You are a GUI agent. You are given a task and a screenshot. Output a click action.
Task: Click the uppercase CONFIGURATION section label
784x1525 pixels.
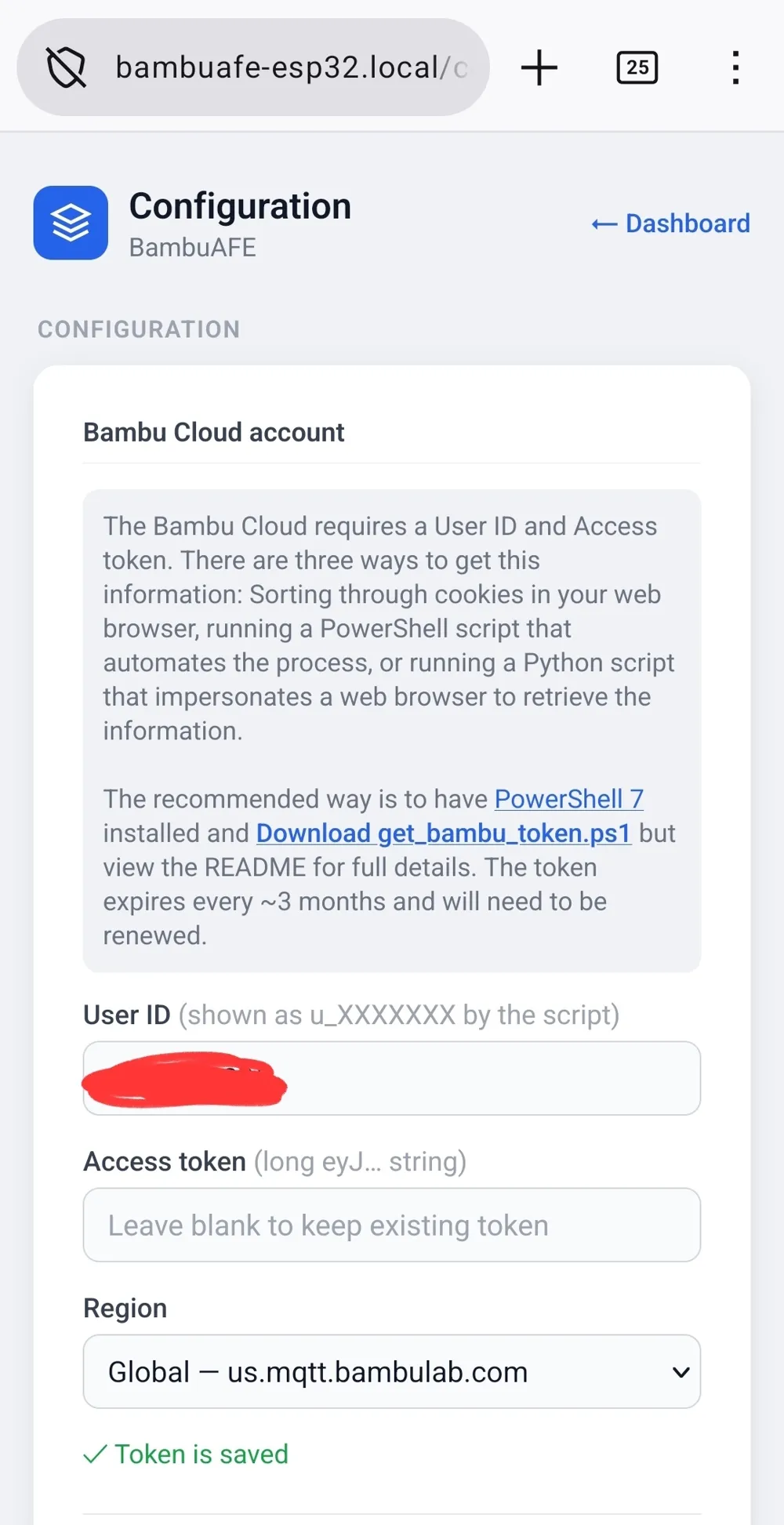[139, 329]
